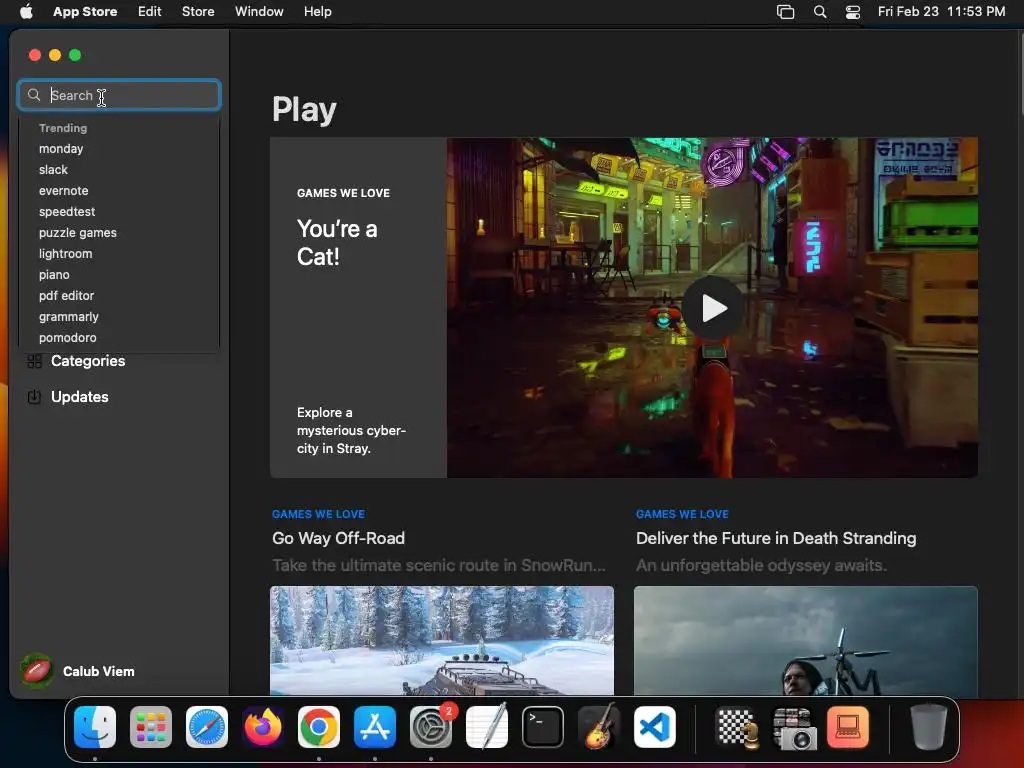Open the 'Go Way Off-Road' story
This screenshot has width=1024, height=768.
338,538
